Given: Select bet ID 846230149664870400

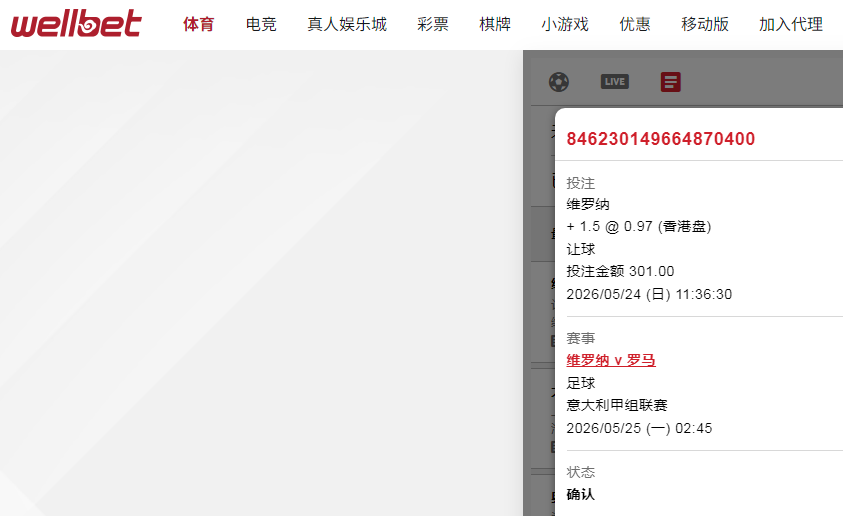Looking at the screenshot, I should click(x=661, y=139).
